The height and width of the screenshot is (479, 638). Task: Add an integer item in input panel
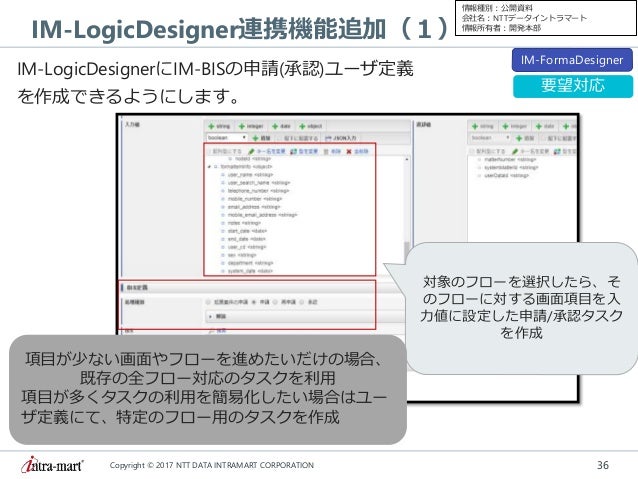[x=251, y=126]
